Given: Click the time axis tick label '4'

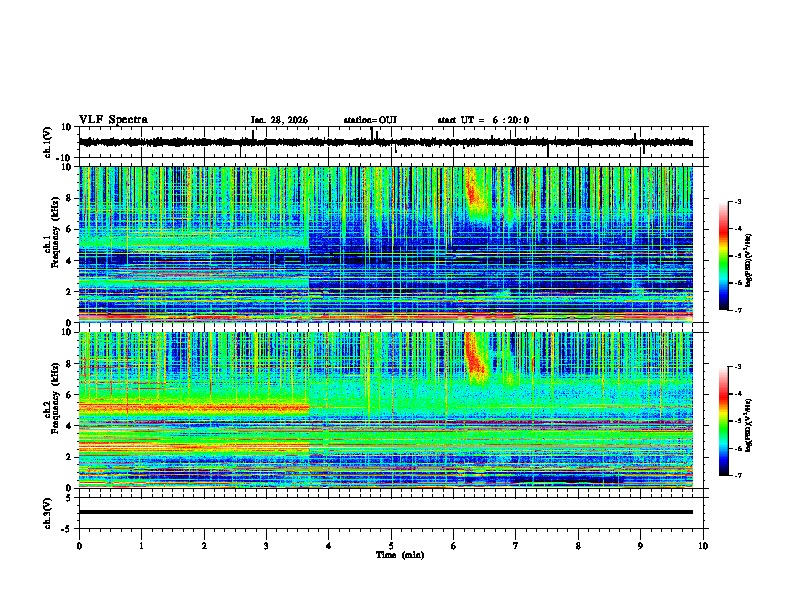Looking at the screenshot, I should [329, 546].
